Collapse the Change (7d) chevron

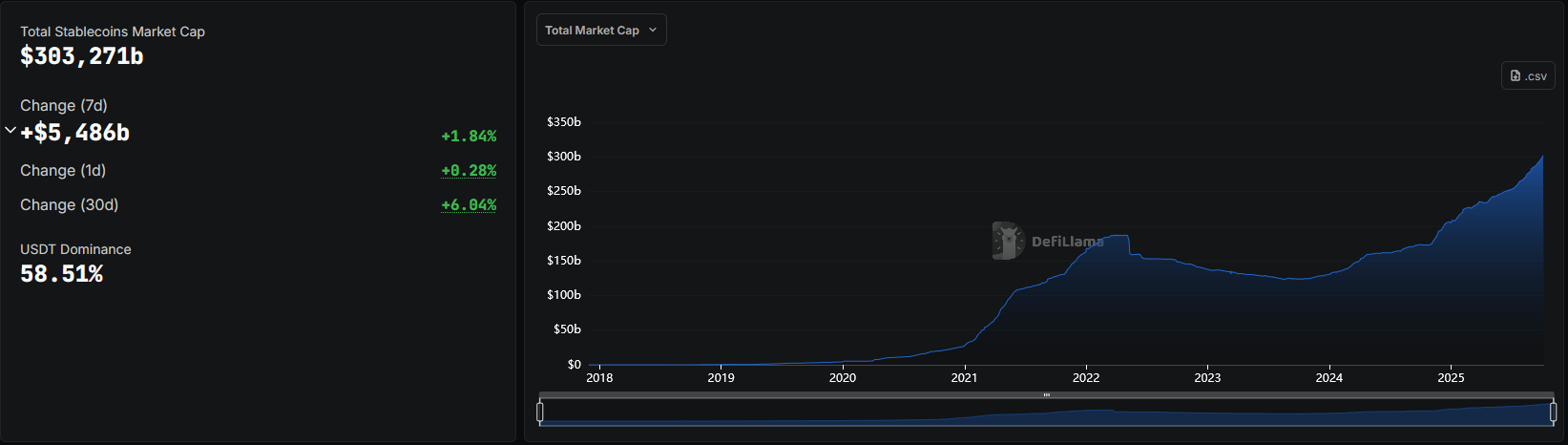pos(10,131)
